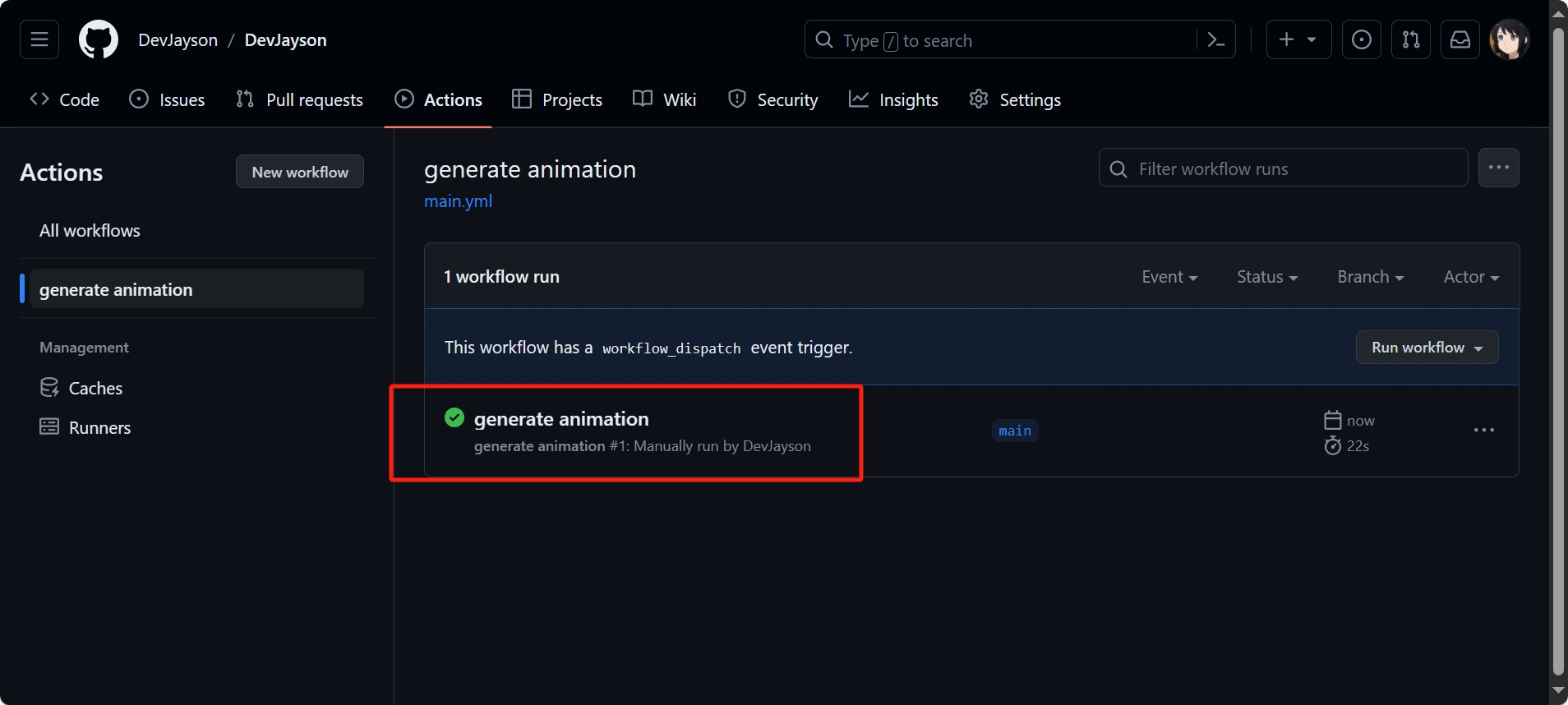Click the calendar icon next to now
The width and height of the screenshot is (1568, 705).
1333,420
